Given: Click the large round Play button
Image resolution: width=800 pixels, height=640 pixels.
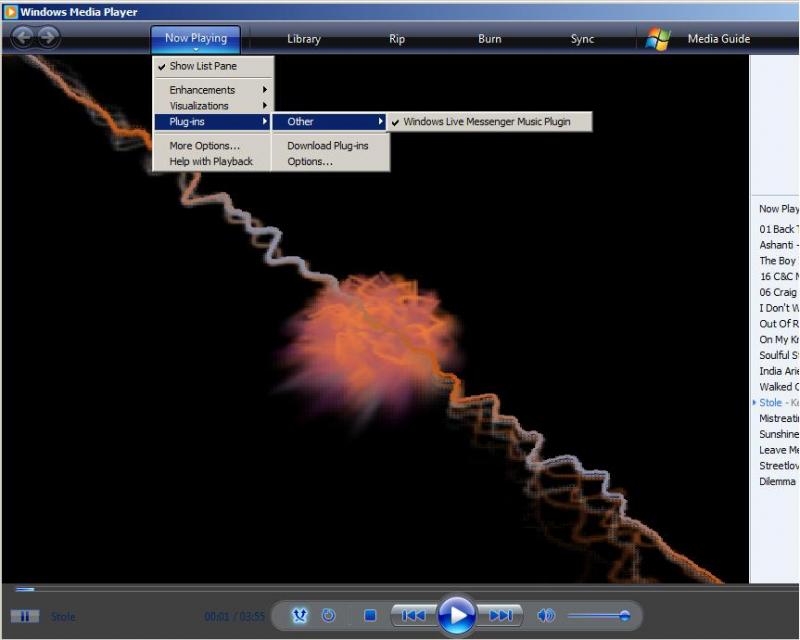Looking at the screenshot, I should 457,616.
